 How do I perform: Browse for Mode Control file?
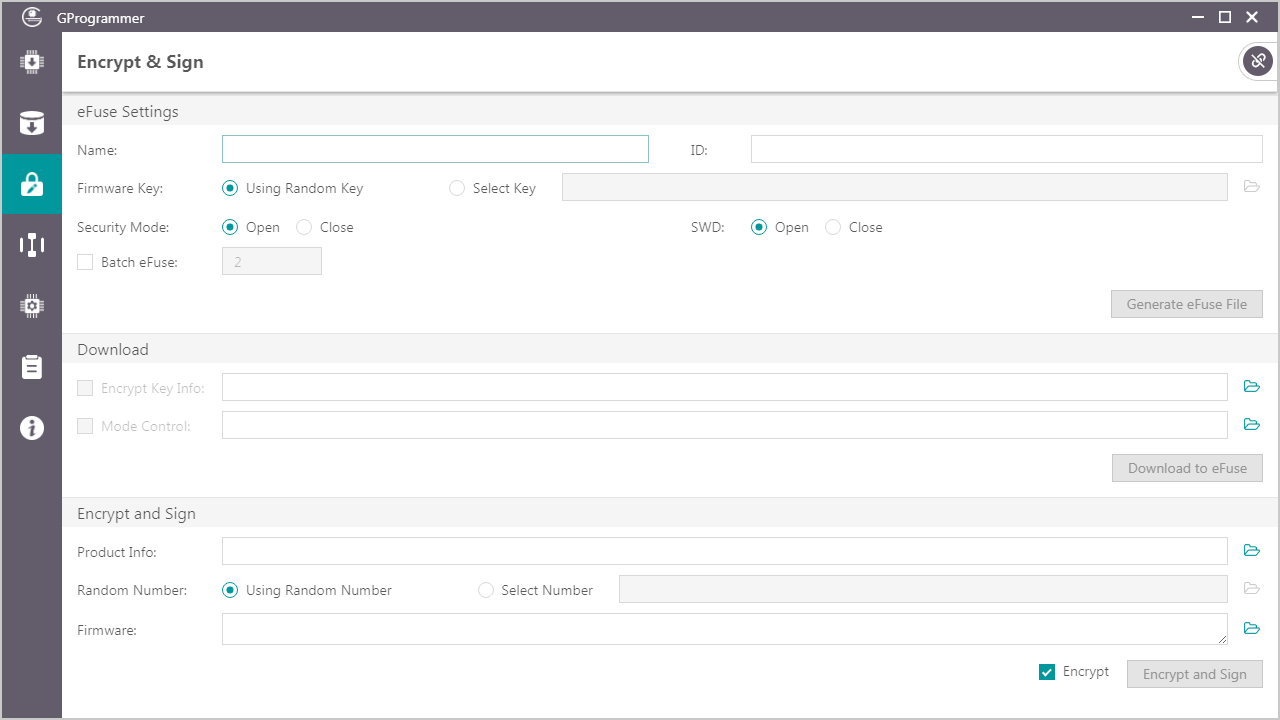(x=1251, y=425)
